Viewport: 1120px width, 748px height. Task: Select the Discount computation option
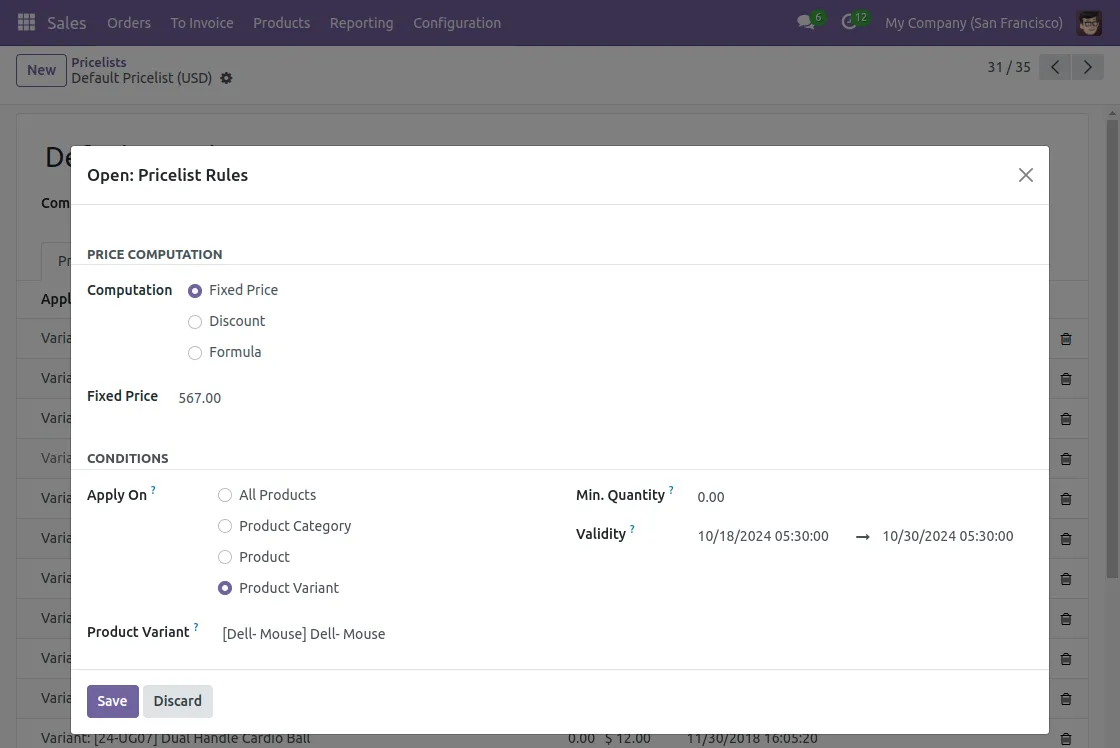[196, 321]
